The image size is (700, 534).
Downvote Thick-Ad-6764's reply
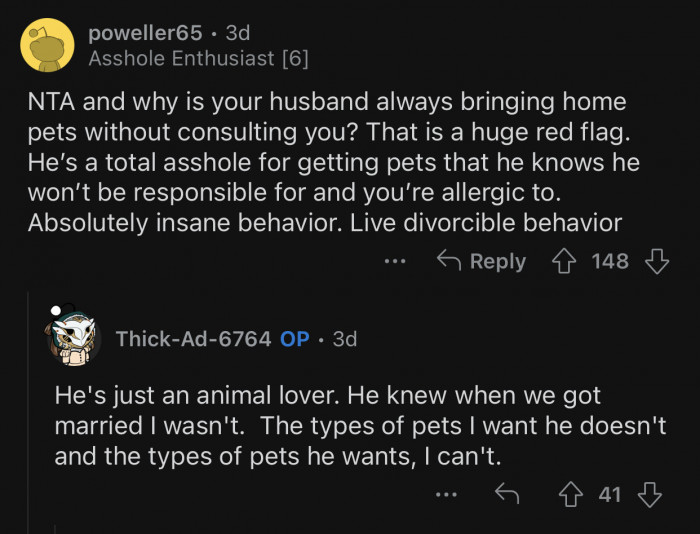coord(650,495)
